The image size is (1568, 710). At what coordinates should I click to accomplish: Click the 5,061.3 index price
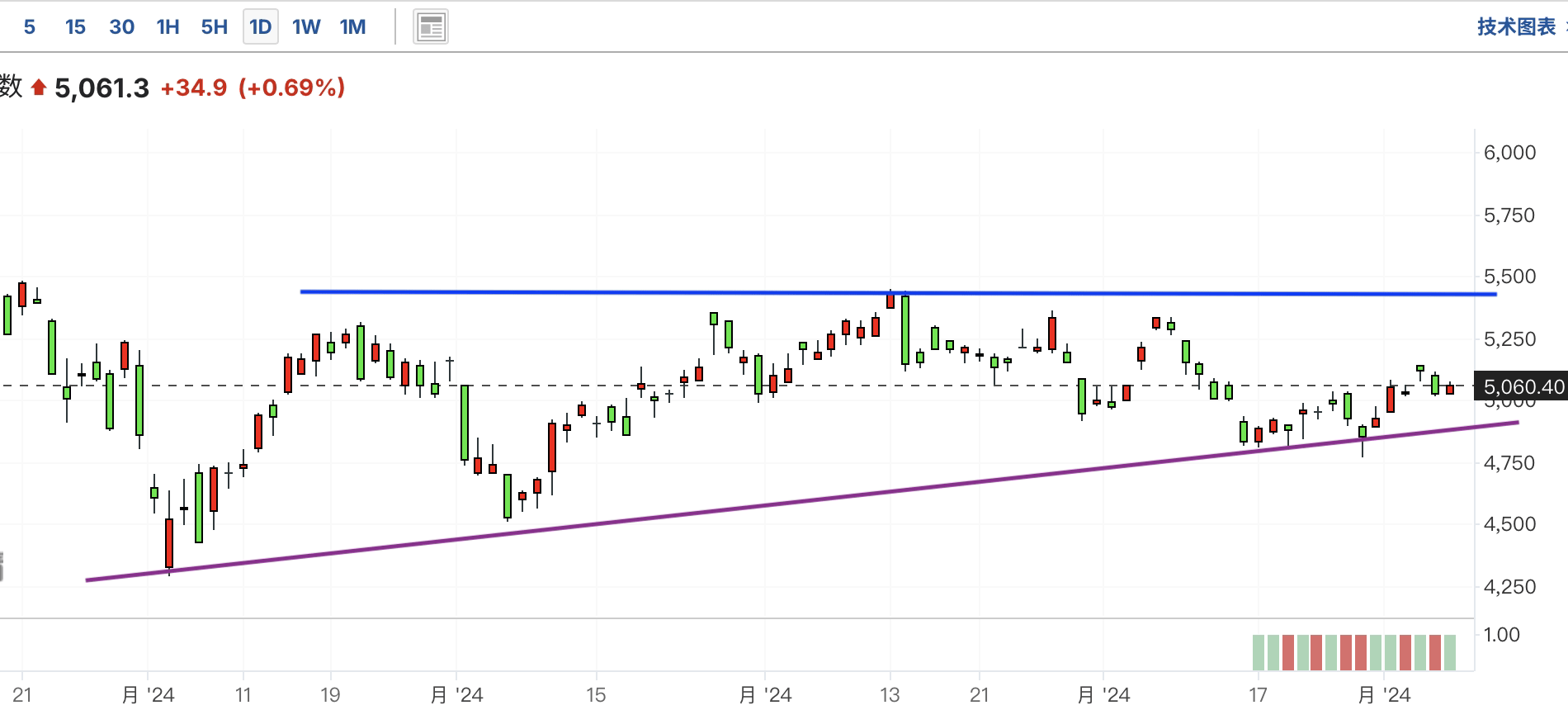(x=102, y=88)
